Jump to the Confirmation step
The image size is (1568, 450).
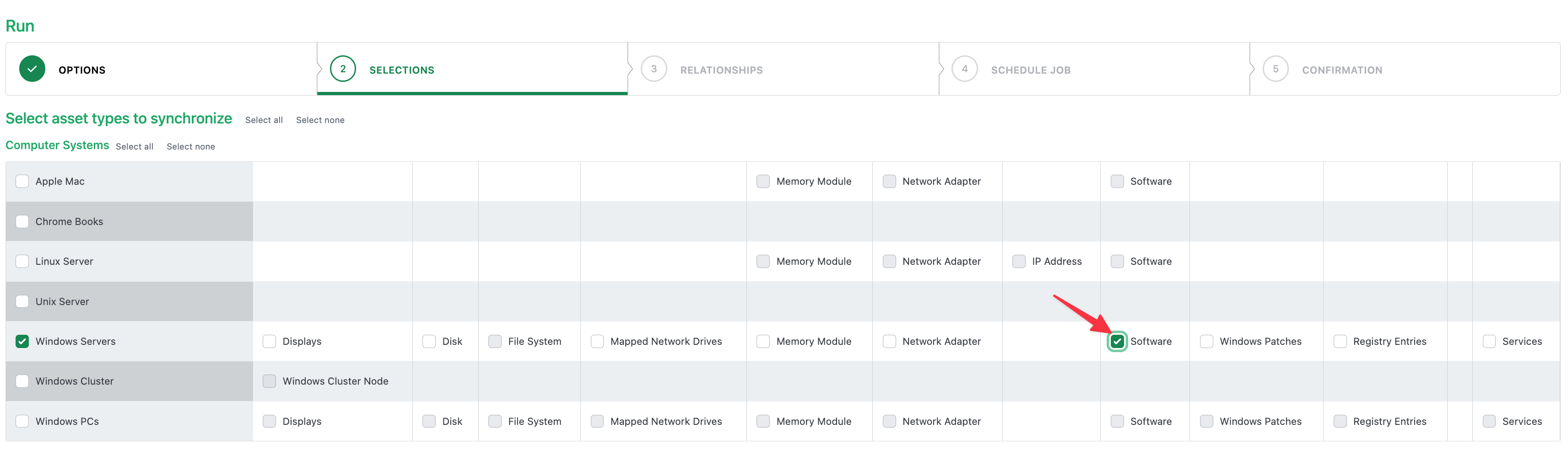[x=1405, y=70]
